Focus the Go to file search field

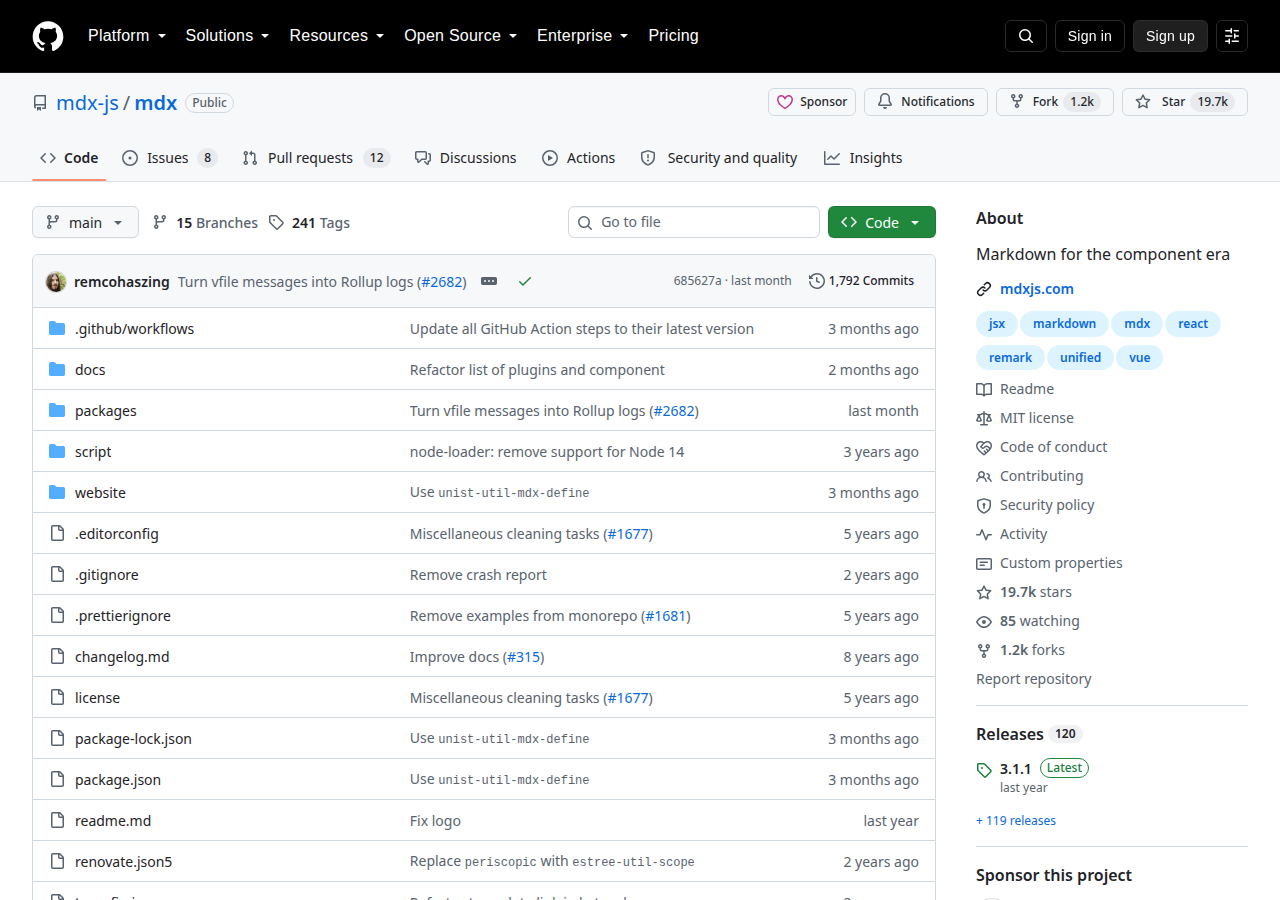(x=694, y=222)
